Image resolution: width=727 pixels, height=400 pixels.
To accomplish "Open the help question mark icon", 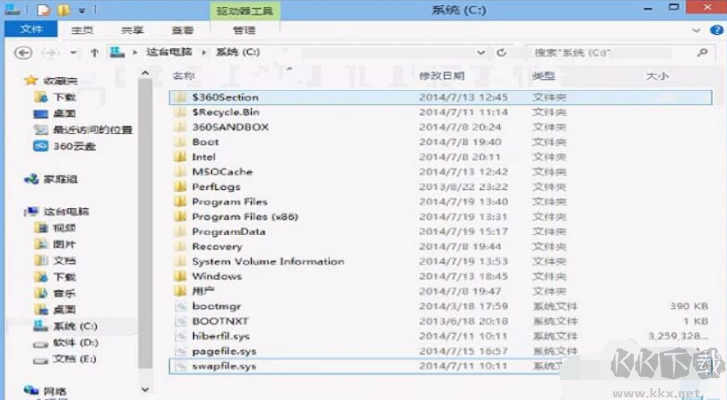I will (x=716, y=30).
